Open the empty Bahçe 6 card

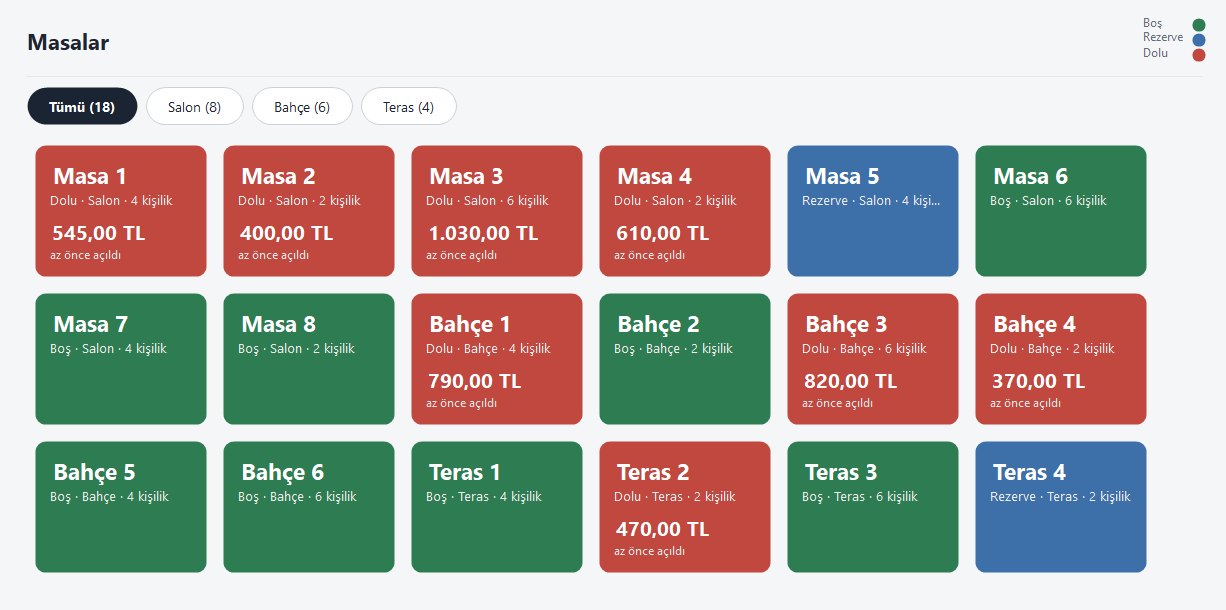click(x=309, y=507)
